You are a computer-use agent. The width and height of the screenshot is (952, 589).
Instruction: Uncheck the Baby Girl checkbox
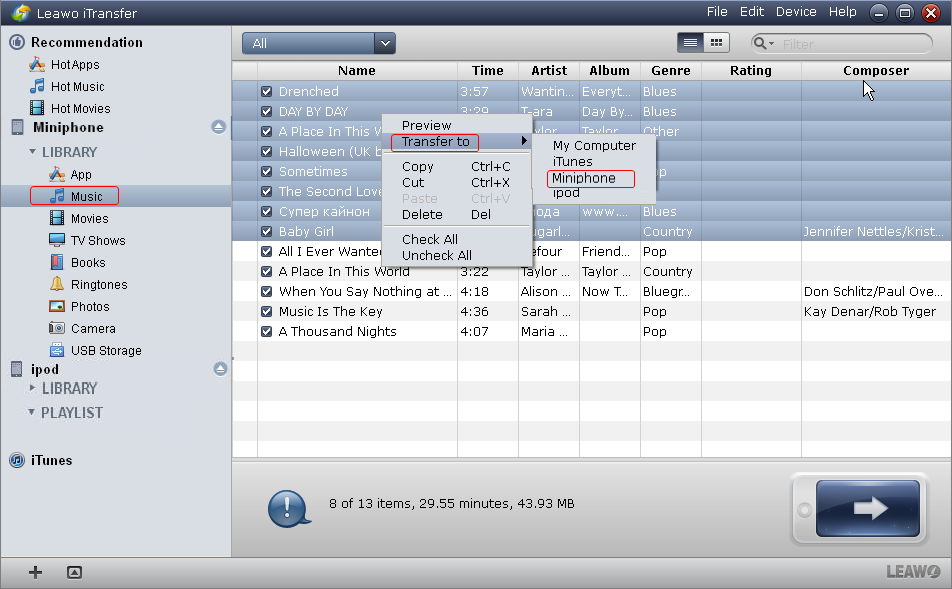click(266, 232)
